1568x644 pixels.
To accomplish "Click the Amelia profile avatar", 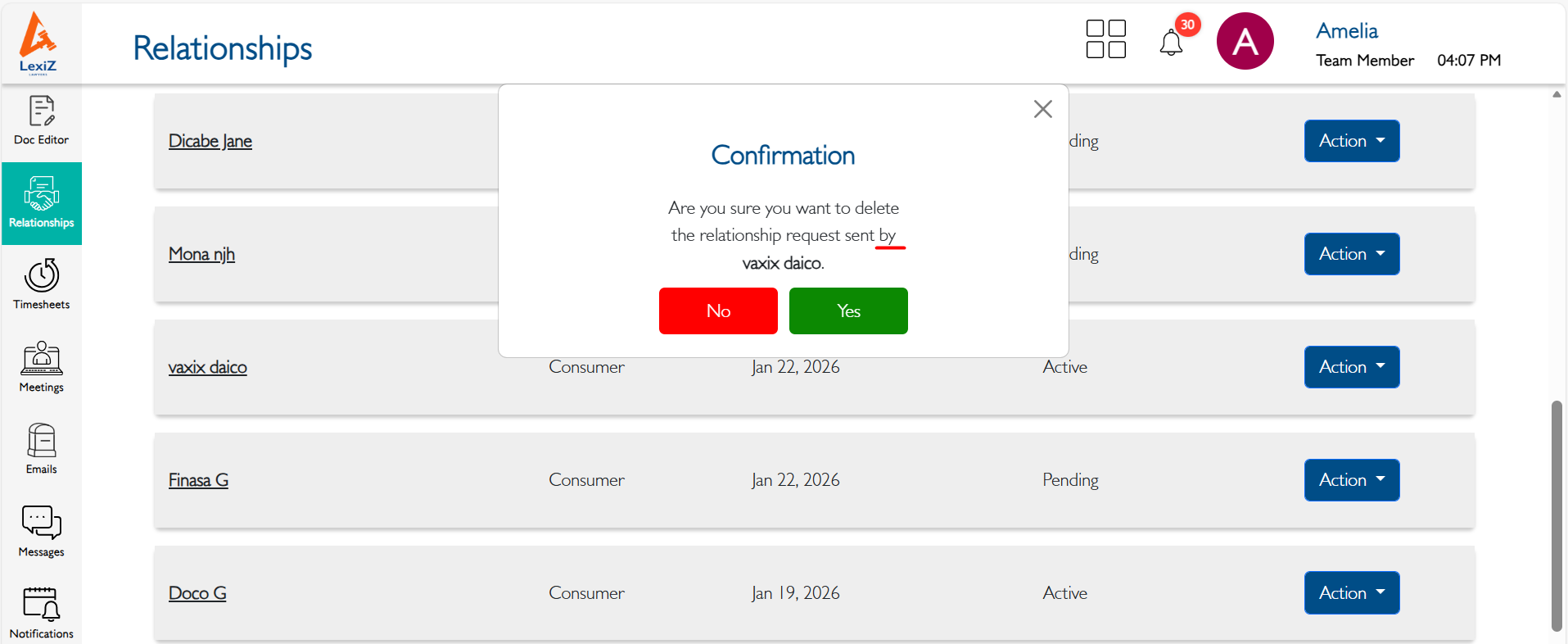I will point(1245,41).
